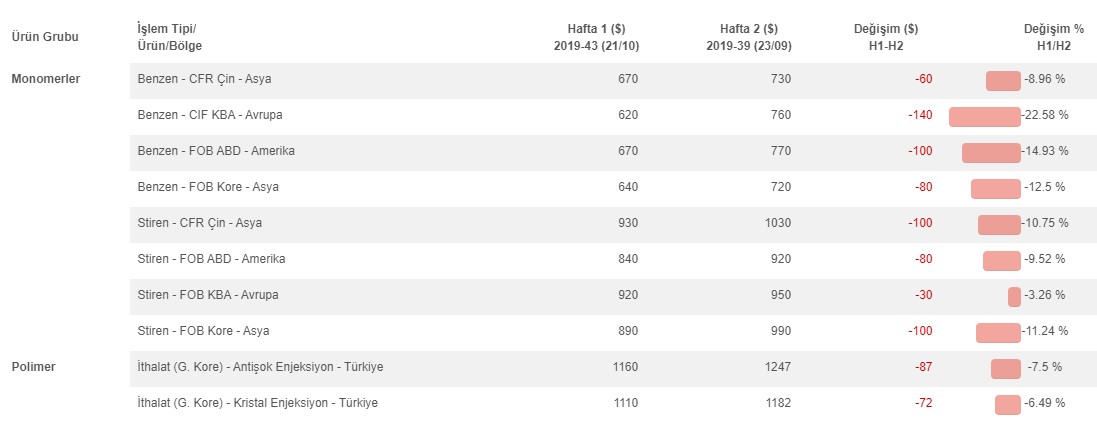Screen dimensions: 1097x434
Task: Click the Değişim % H1/H2 header
Action: point(1054,37)
